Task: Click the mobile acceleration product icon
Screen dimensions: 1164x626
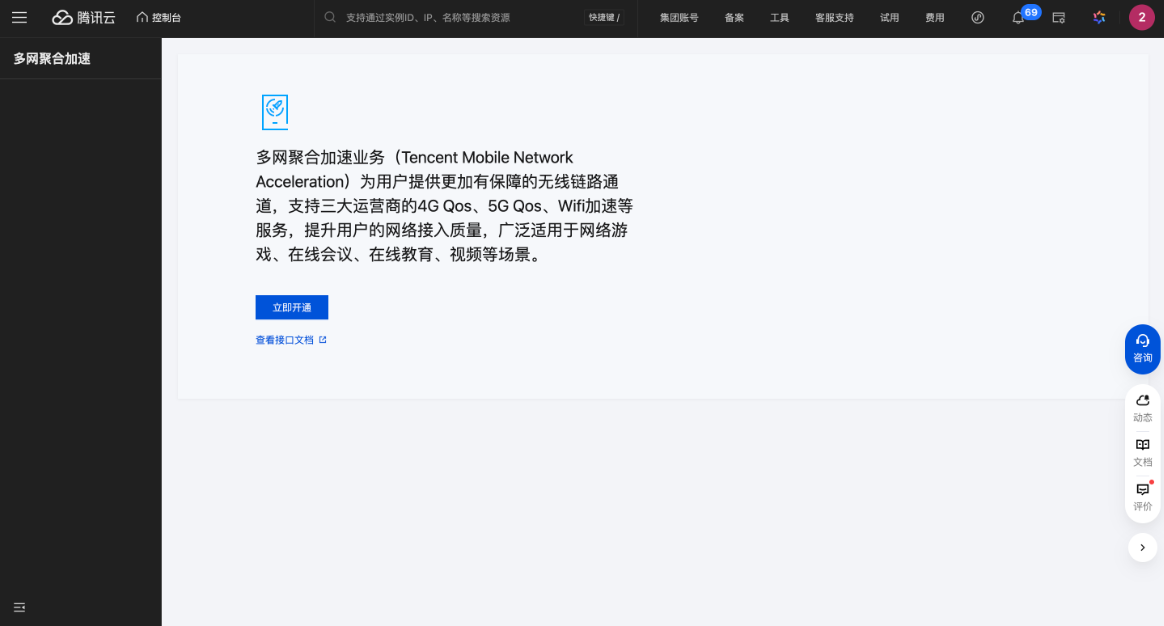Action: [x=275, y=112]
